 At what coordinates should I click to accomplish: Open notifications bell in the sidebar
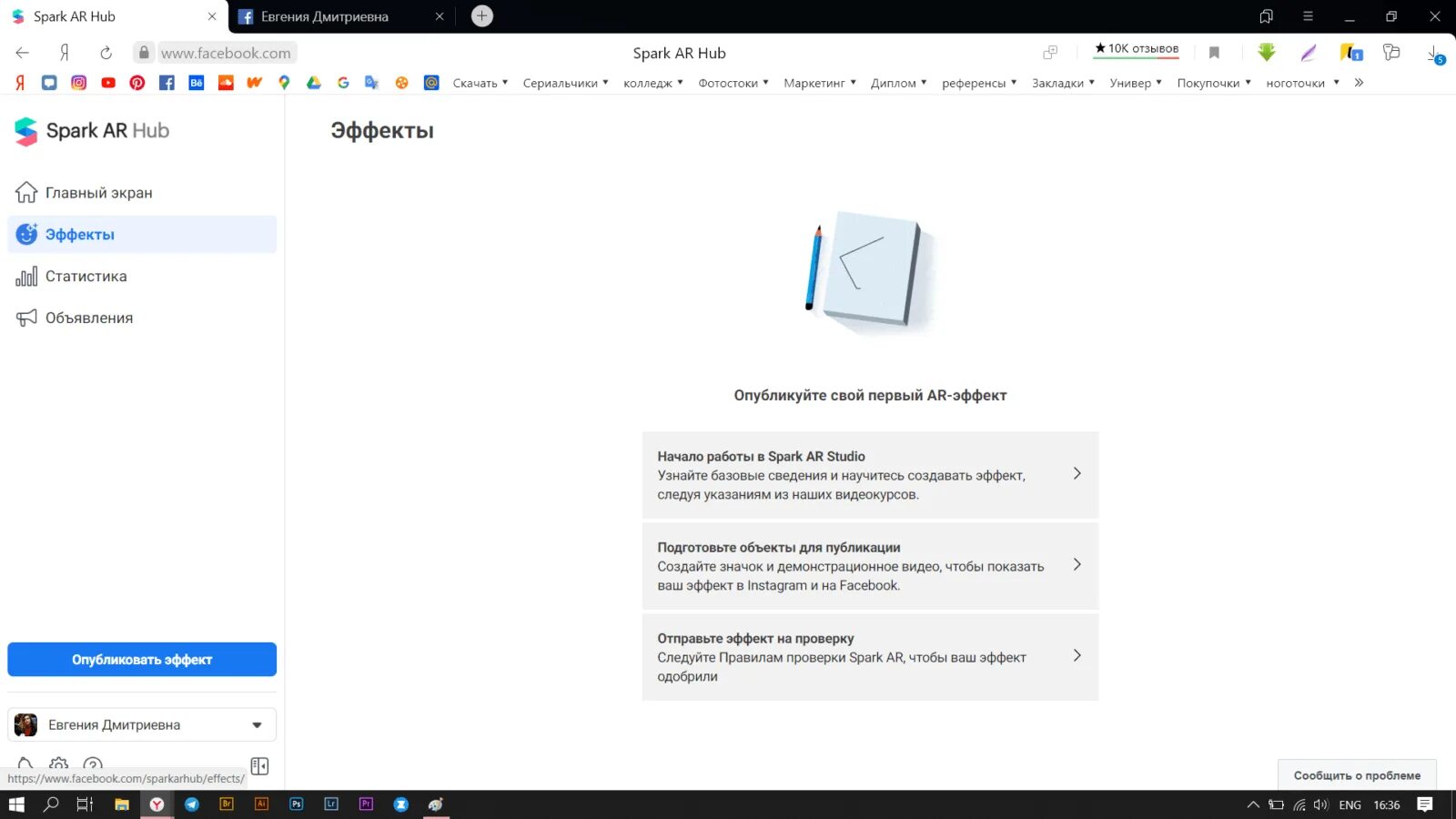point(25,764)
